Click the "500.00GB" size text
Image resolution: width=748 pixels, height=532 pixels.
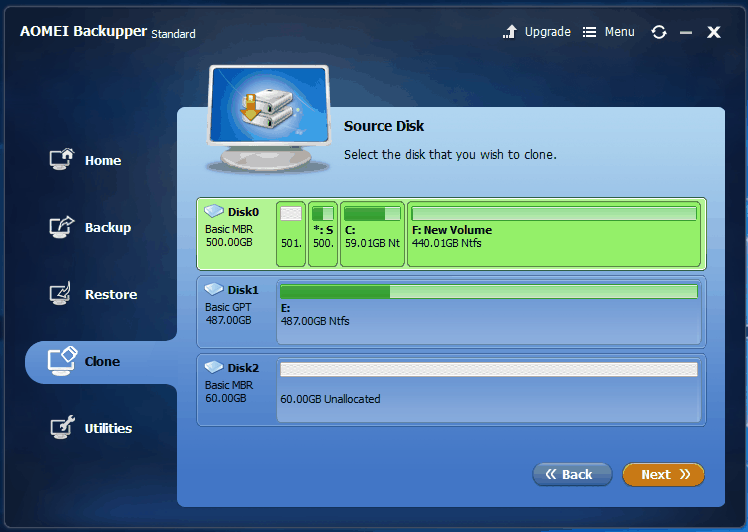pyautogui.click(x=229, y=242)
